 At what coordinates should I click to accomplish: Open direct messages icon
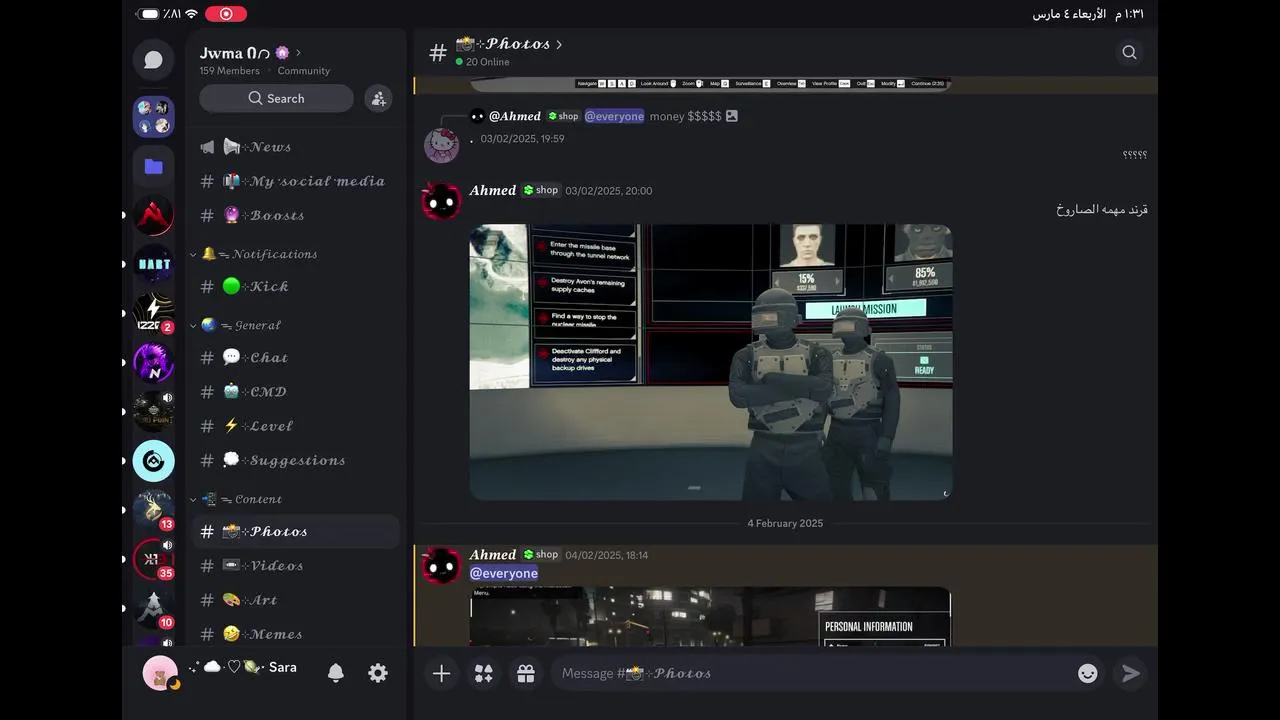(x=153, y=60)
